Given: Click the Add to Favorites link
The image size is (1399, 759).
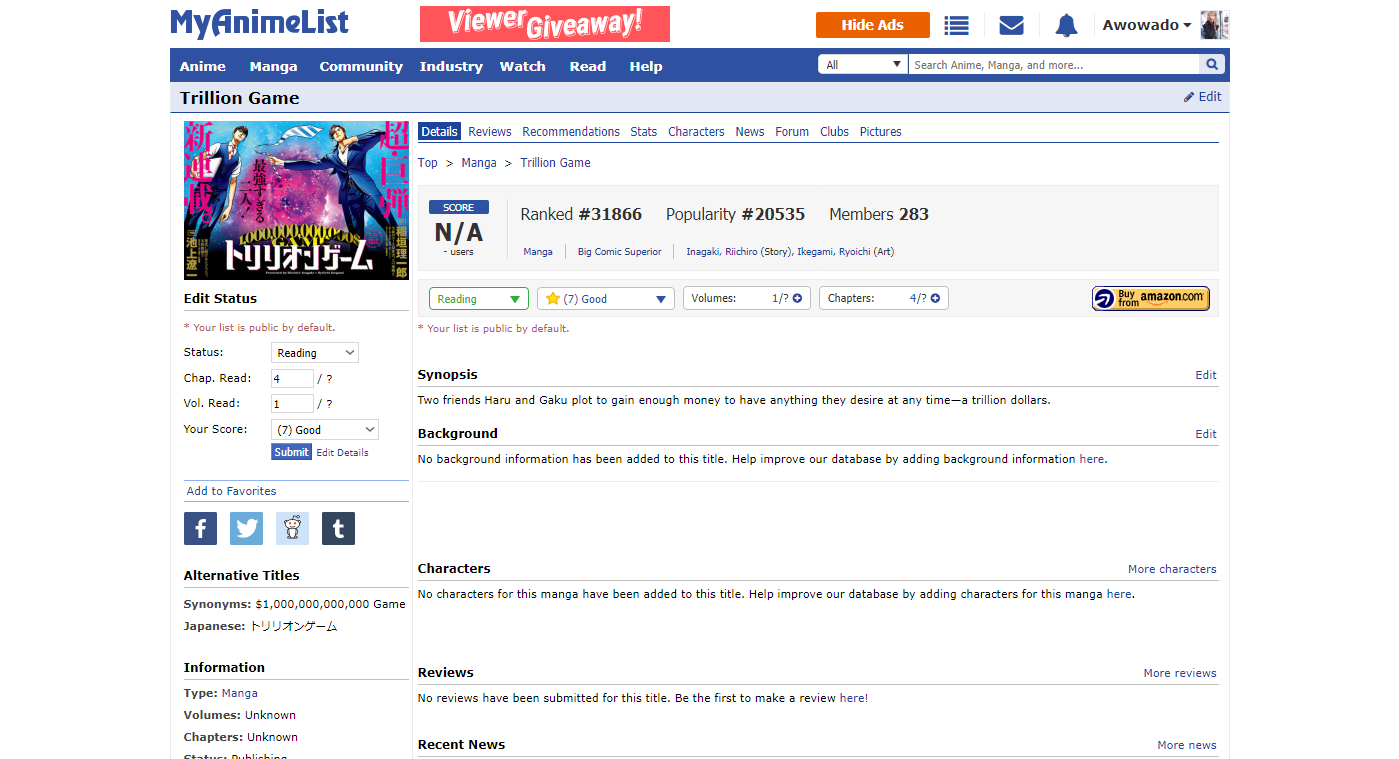Looking at the screenshot, I should (x=231, y=491).
